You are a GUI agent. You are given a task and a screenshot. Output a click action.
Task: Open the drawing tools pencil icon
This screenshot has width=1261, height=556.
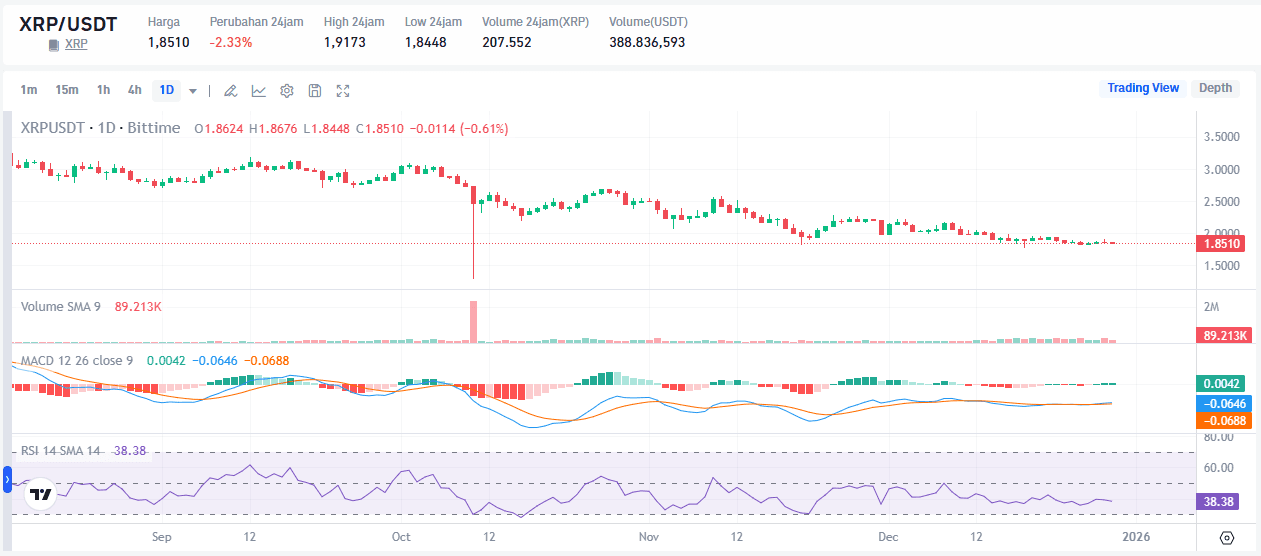(230, 91)
